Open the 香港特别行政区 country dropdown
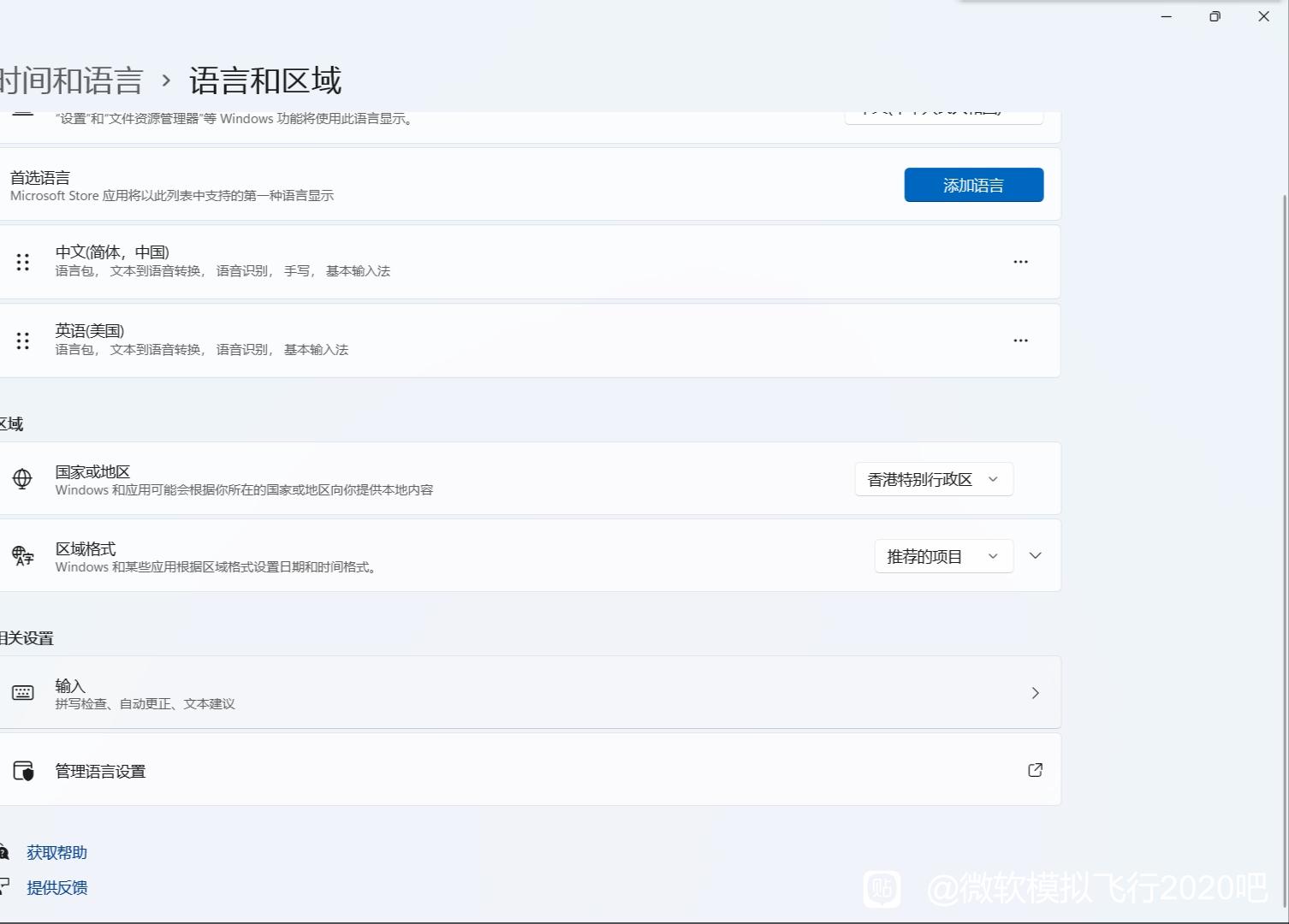 coord(934,479)
